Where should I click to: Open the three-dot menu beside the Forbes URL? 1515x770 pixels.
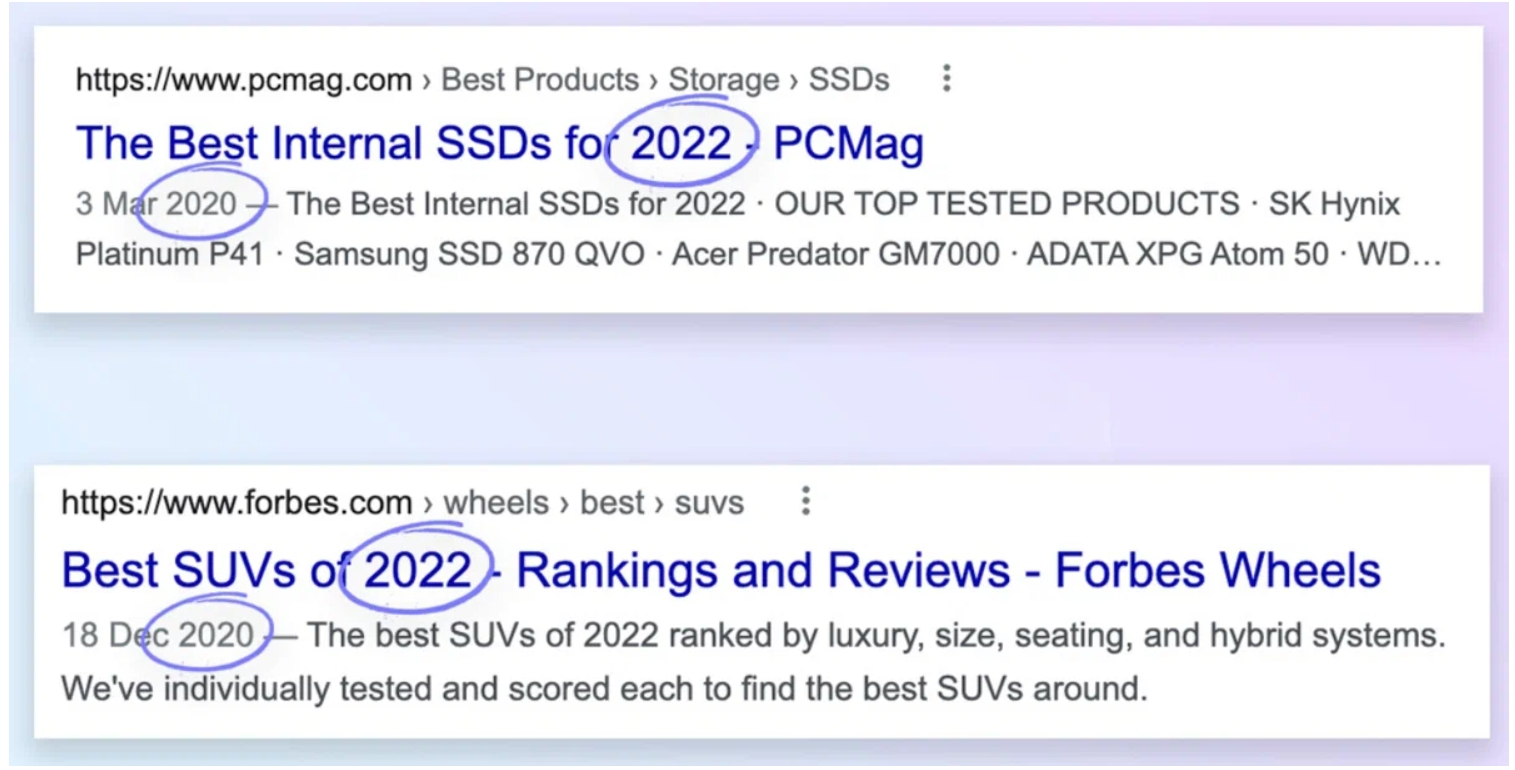(x=805, y=501)
